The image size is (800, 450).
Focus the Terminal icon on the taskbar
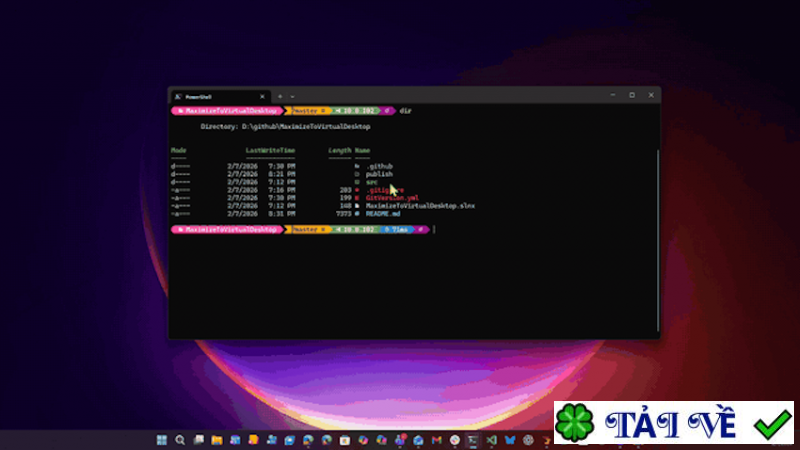pyautogui.click(x=473, y=440)
